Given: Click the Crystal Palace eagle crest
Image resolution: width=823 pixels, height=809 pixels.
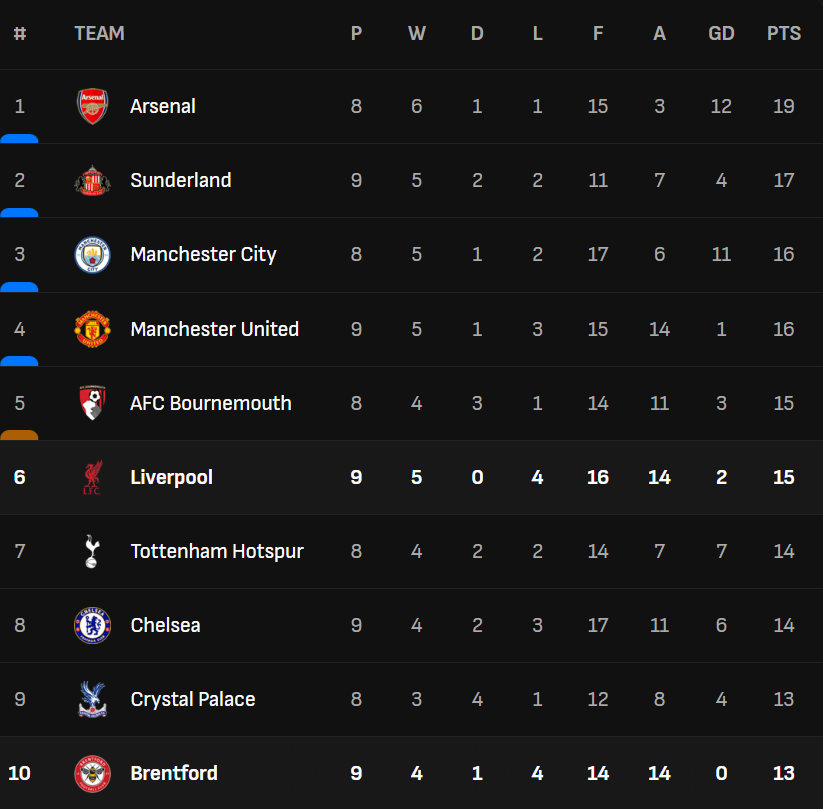Looking at the screenshot, I should coord(92,699).
